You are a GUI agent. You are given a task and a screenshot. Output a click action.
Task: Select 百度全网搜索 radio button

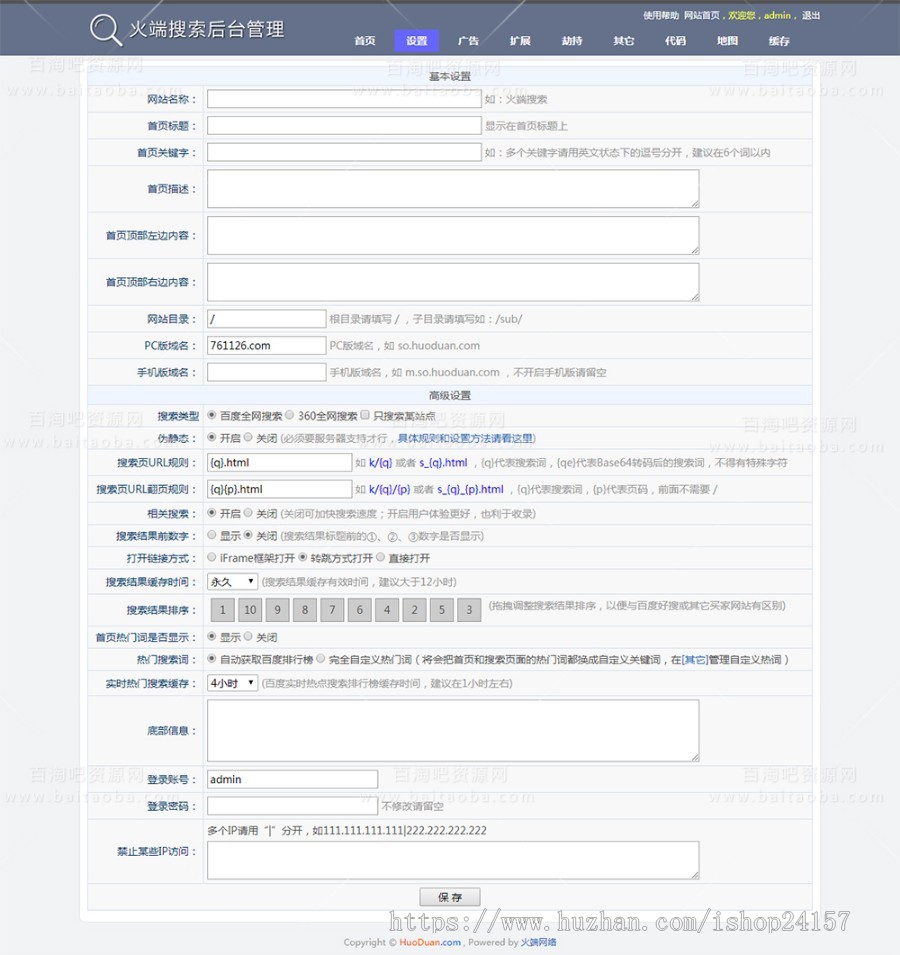tap(212, 415)
